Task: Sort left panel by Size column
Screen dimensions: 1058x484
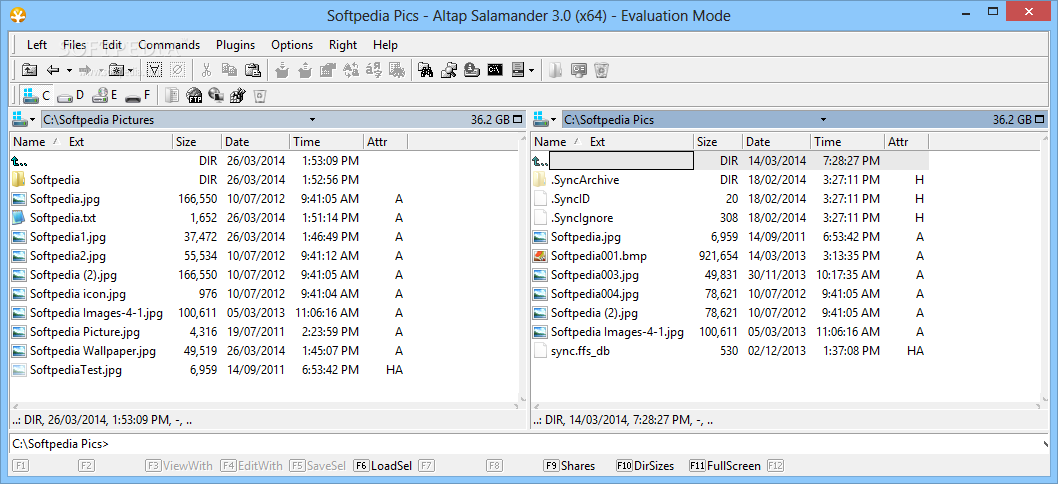Action: coord(197,142)
